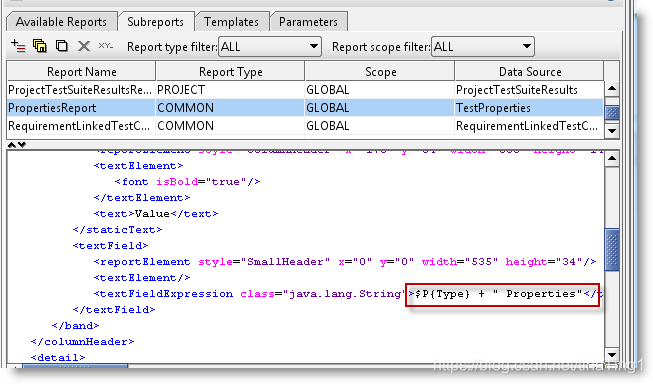The width and height of the screenshot is (653, 384).
Task: Open the Report scope filter dropdown
Action: tap(483, 47)
